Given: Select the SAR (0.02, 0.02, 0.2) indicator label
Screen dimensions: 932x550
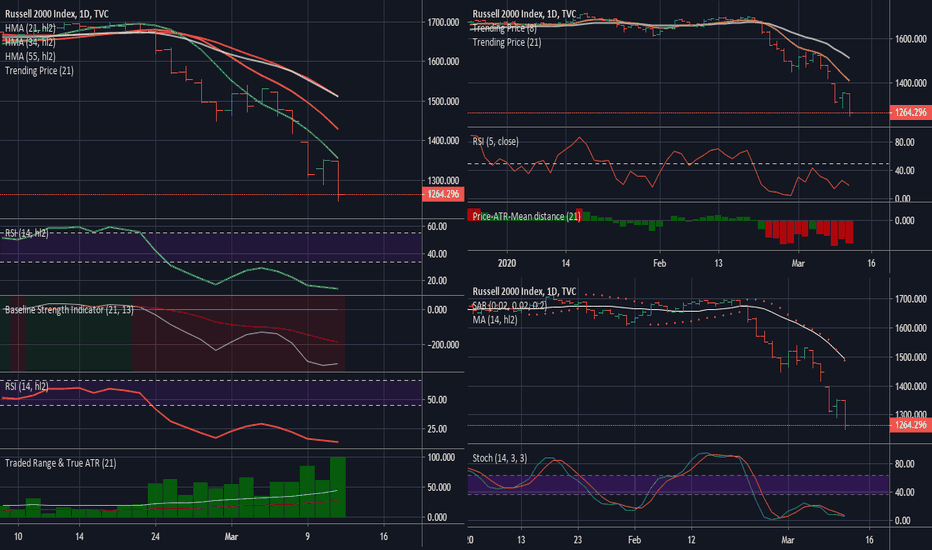Looking at the screenshot, I should [x=509, y=306].
